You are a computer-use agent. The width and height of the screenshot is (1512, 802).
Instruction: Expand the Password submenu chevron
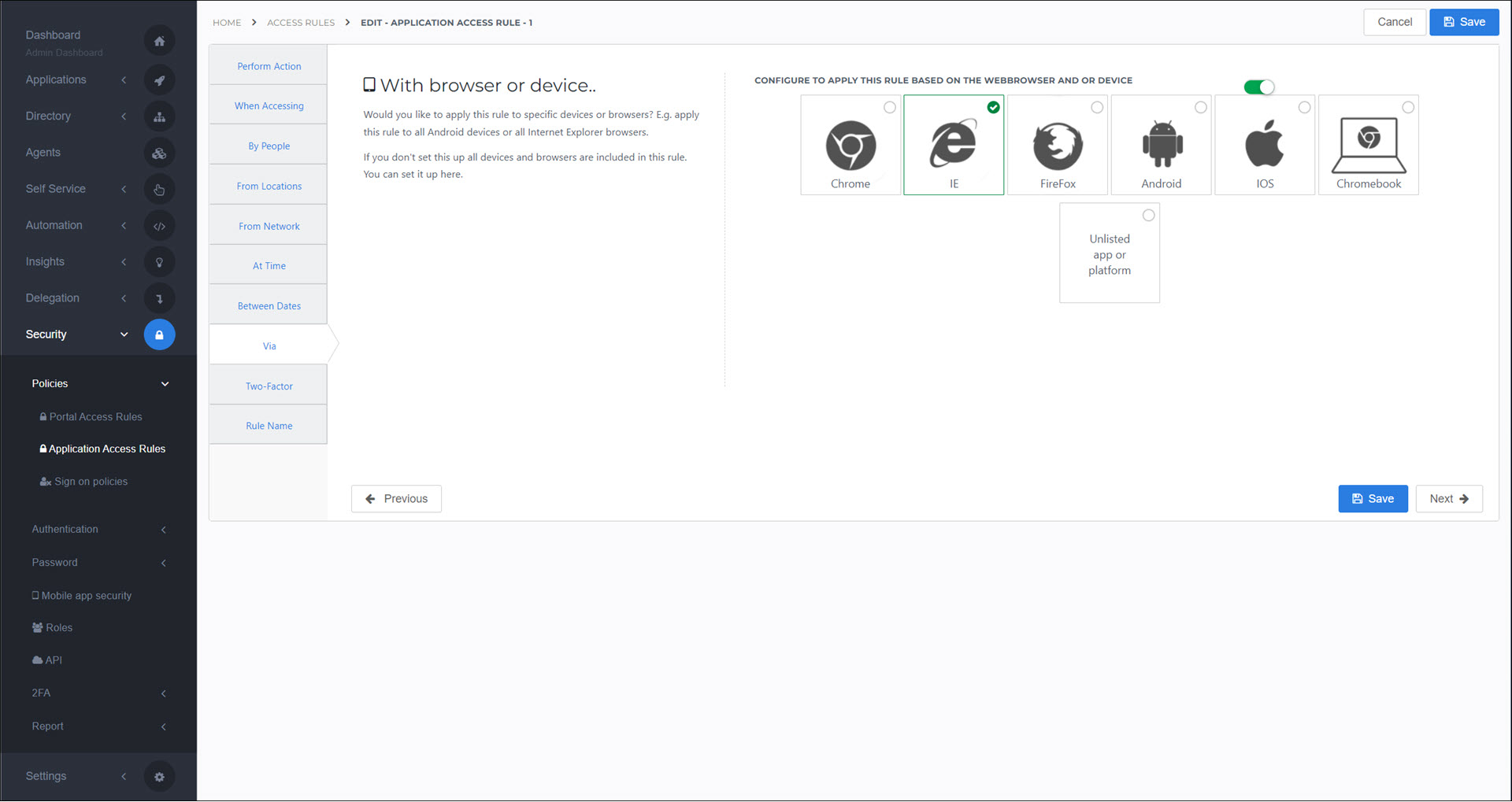164,563
